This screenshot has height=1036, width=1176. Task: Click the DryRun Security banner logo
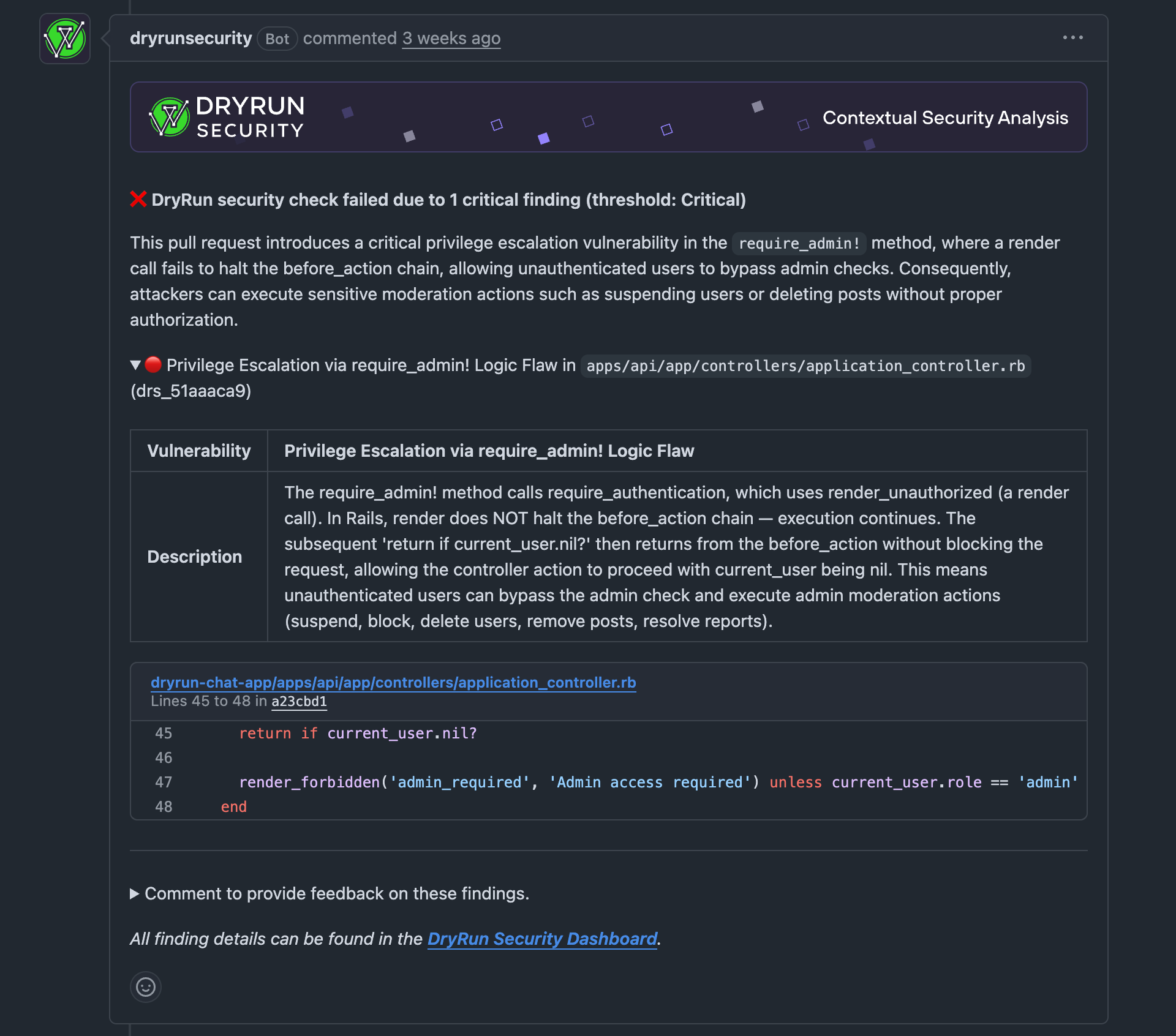pyautogui.click(x=227, y=117)
